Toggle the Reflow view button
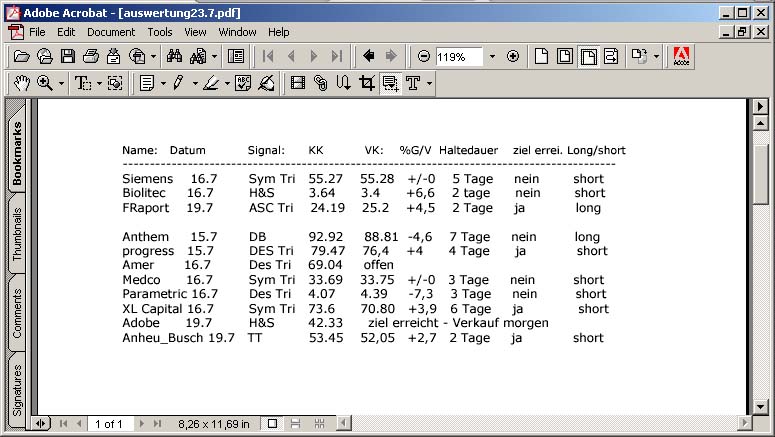This screenshot has height=437, width=775. click(x=611, y=56)
